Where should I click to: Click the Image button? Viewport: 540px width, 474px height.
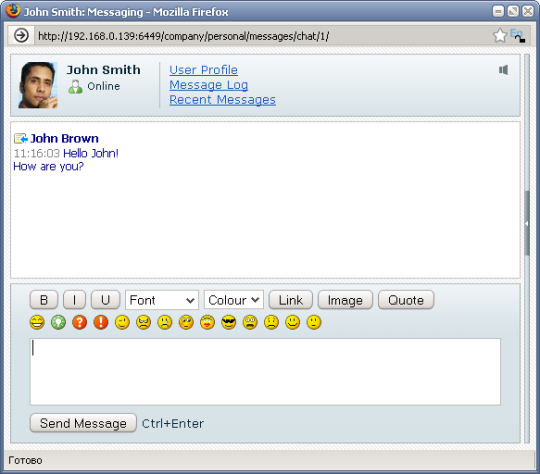345,300
